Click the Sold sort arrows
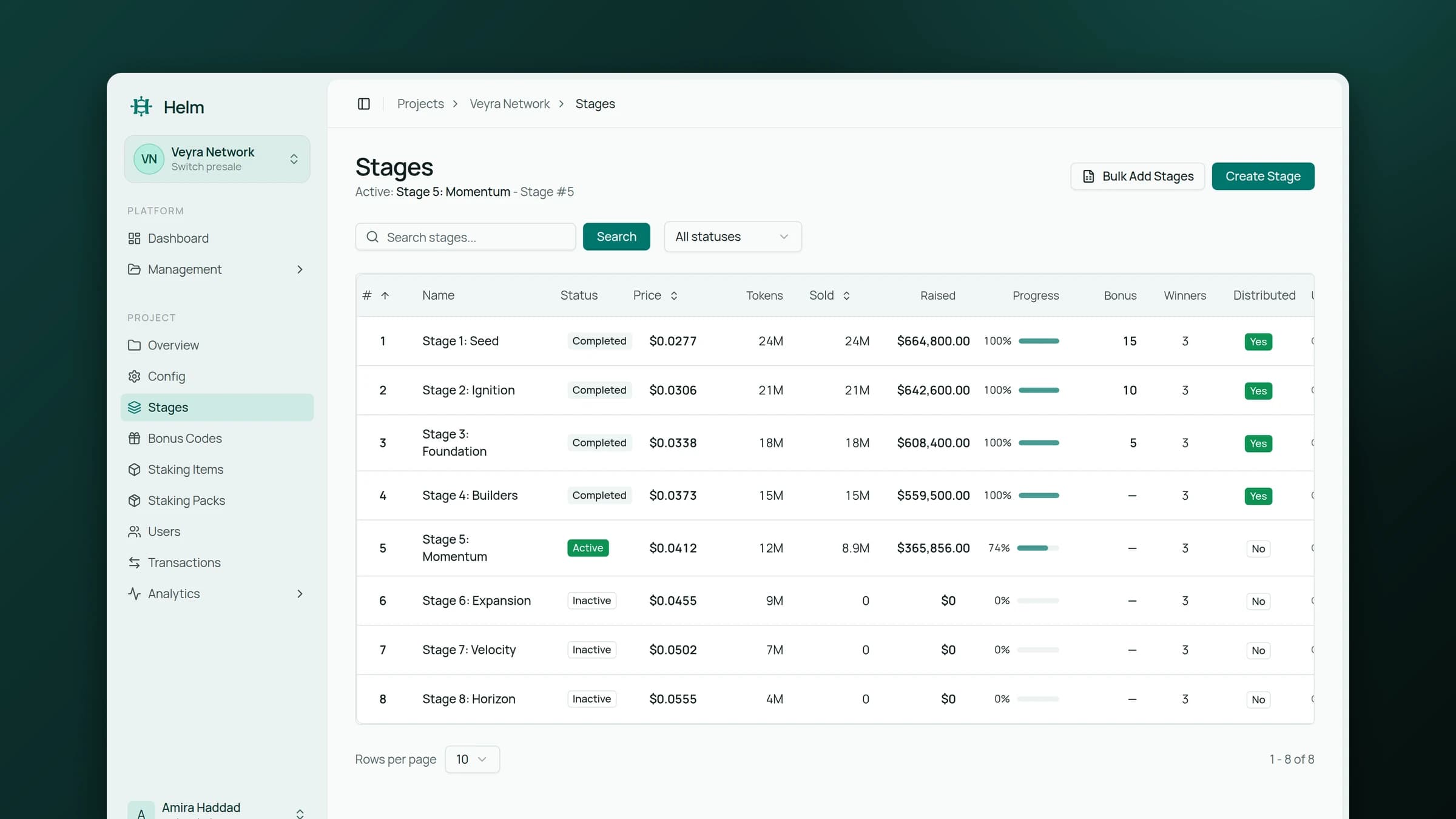Image resolution: width=1456 pixels, height=819 pixels. 846,295
